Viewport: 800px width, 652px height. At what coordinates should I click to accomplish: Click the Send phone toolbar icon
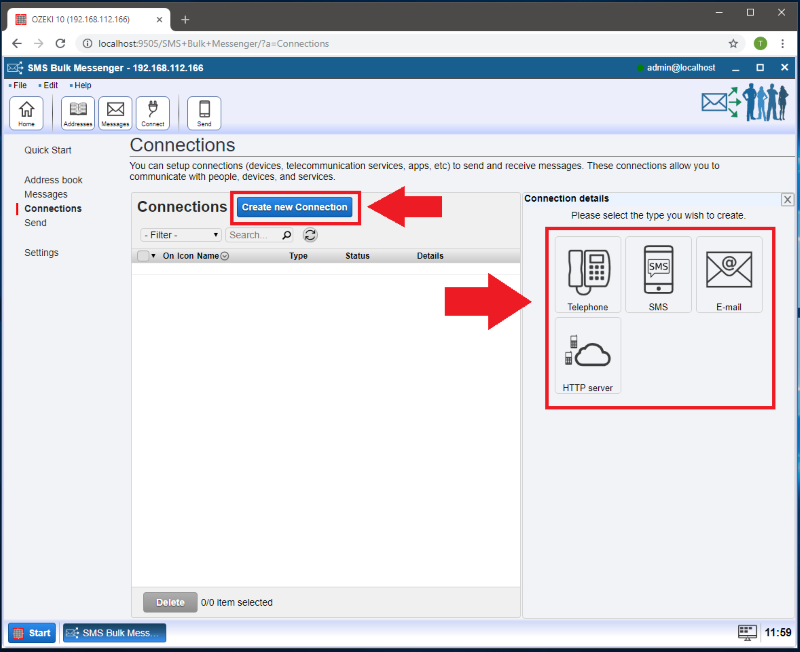click(204, 113)
